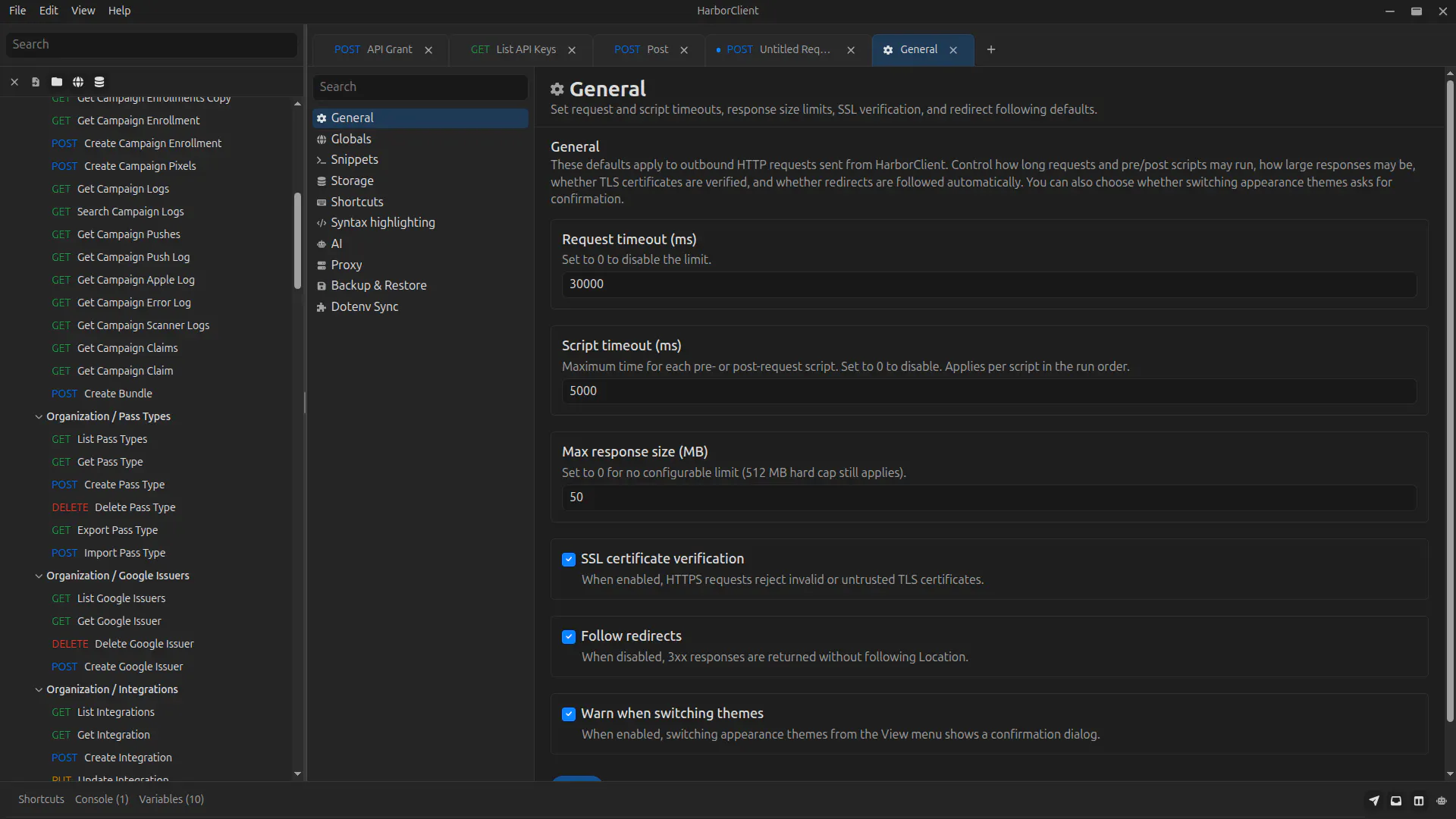Open the Edit menu

click(x=49, y=11)
